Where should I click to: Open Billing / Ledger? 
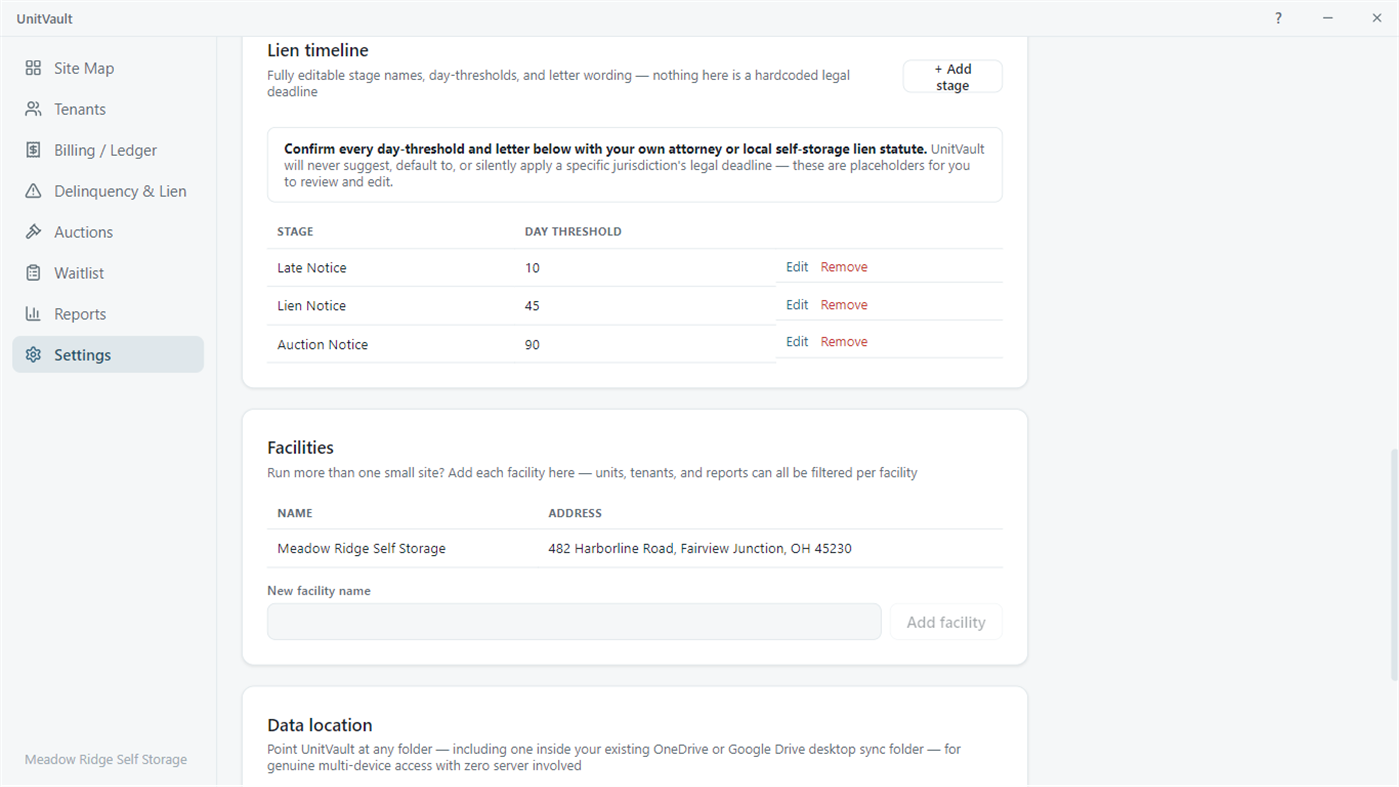108,150
